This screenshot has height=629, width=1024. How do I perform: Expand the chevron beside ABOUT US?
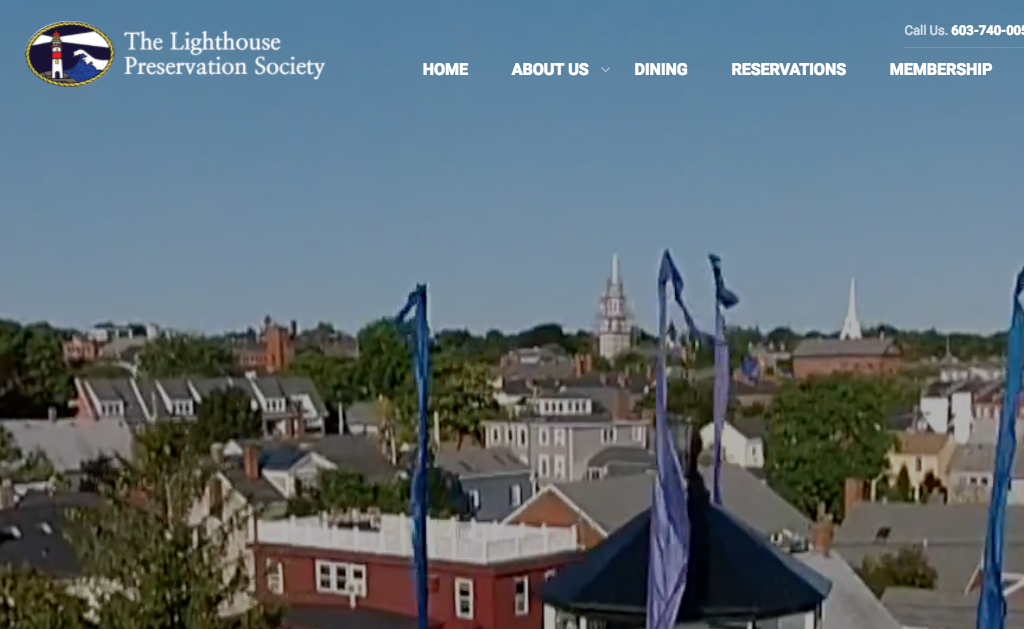point(605,70)
